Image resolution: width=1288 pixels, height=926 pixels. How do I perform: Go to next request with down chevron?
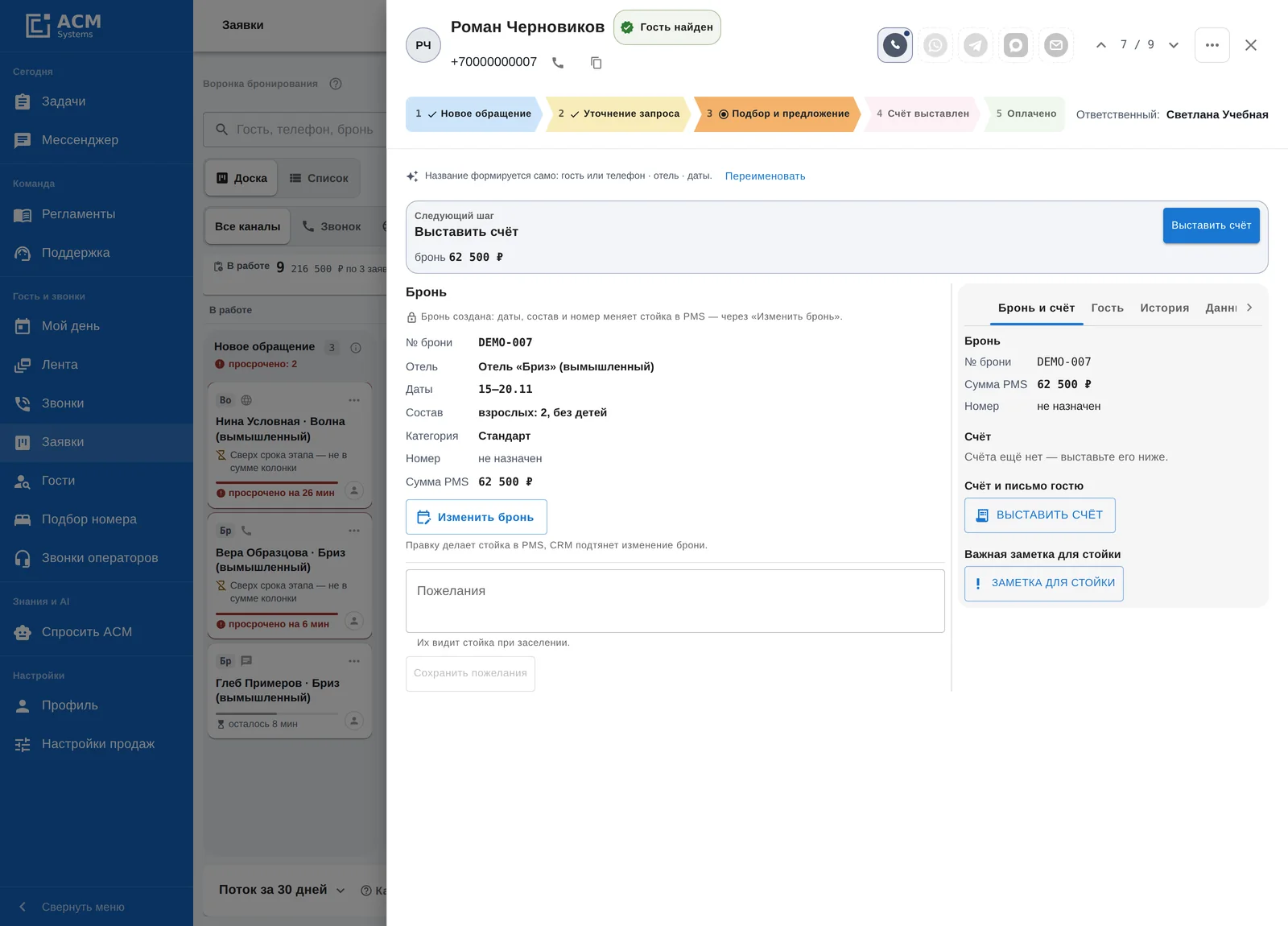point(1174,45)
